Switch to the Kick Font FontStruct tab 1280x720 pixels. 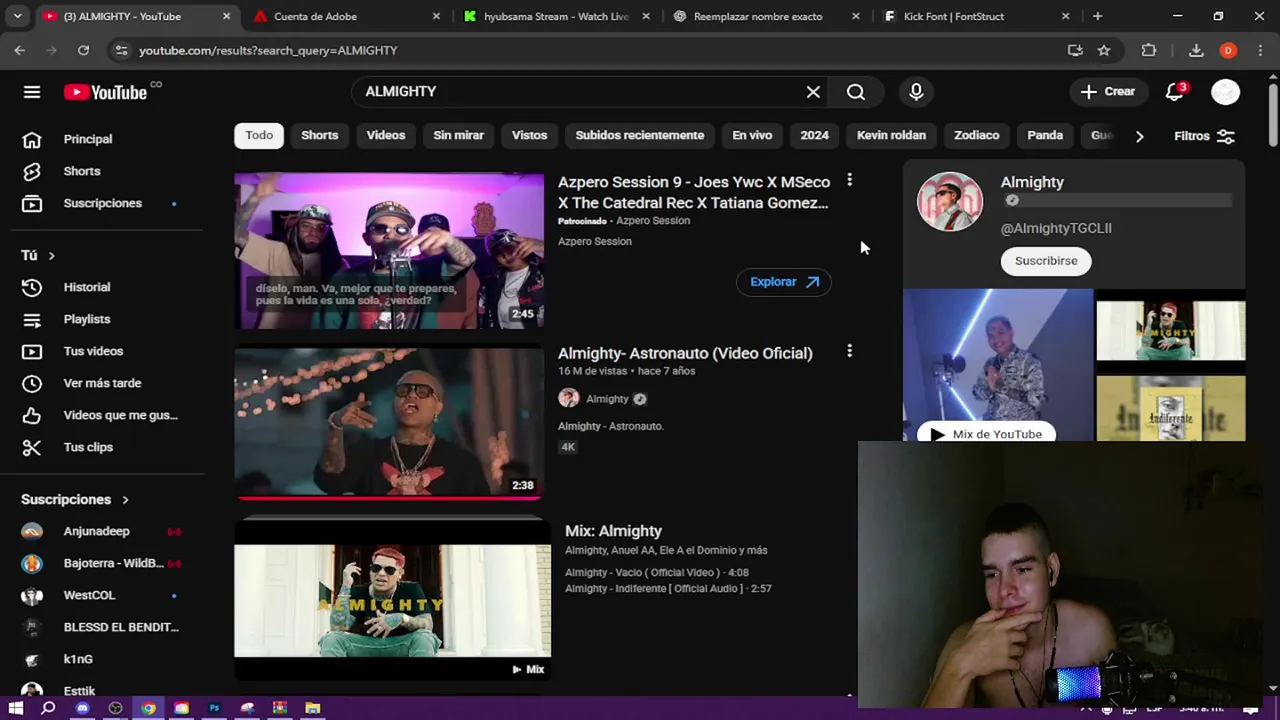[975, 16]
